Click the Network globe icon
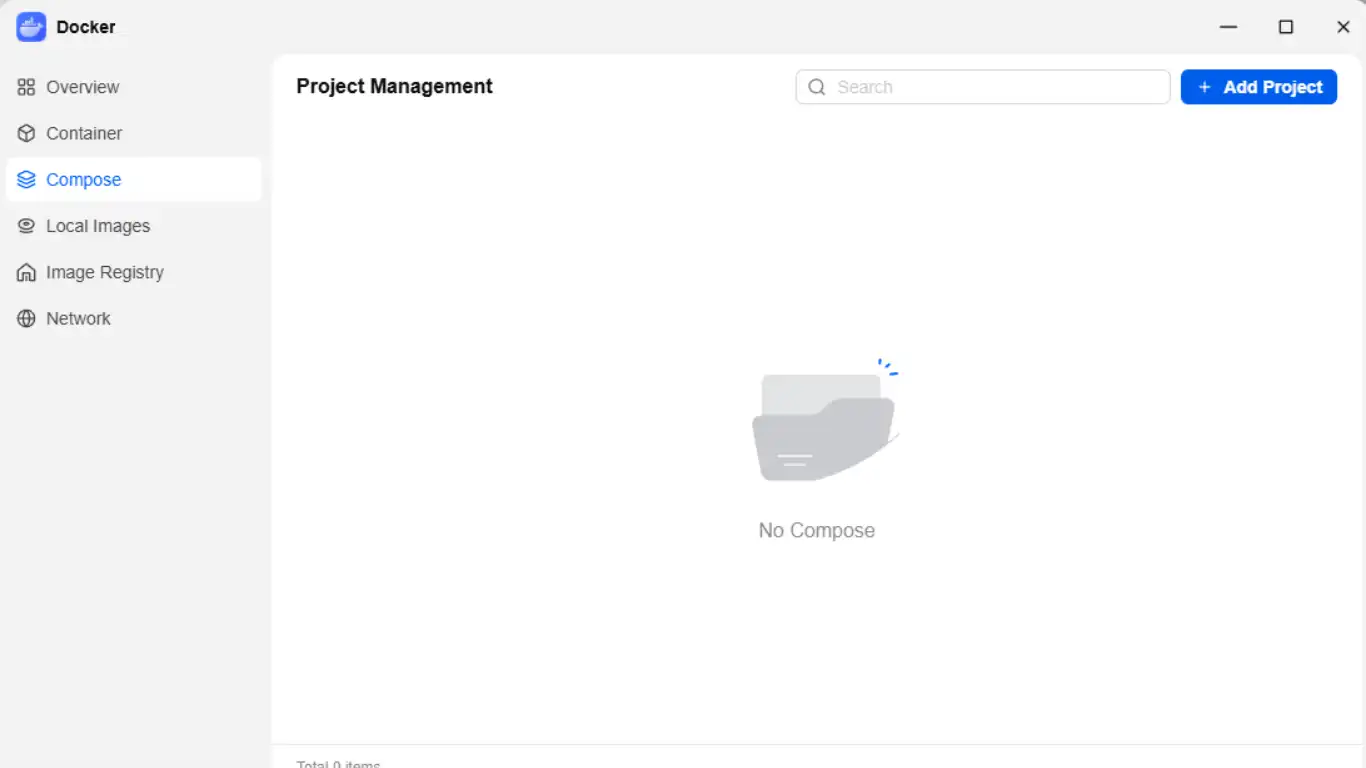This screenshot has height=768, width=1366. click(26, 319)
